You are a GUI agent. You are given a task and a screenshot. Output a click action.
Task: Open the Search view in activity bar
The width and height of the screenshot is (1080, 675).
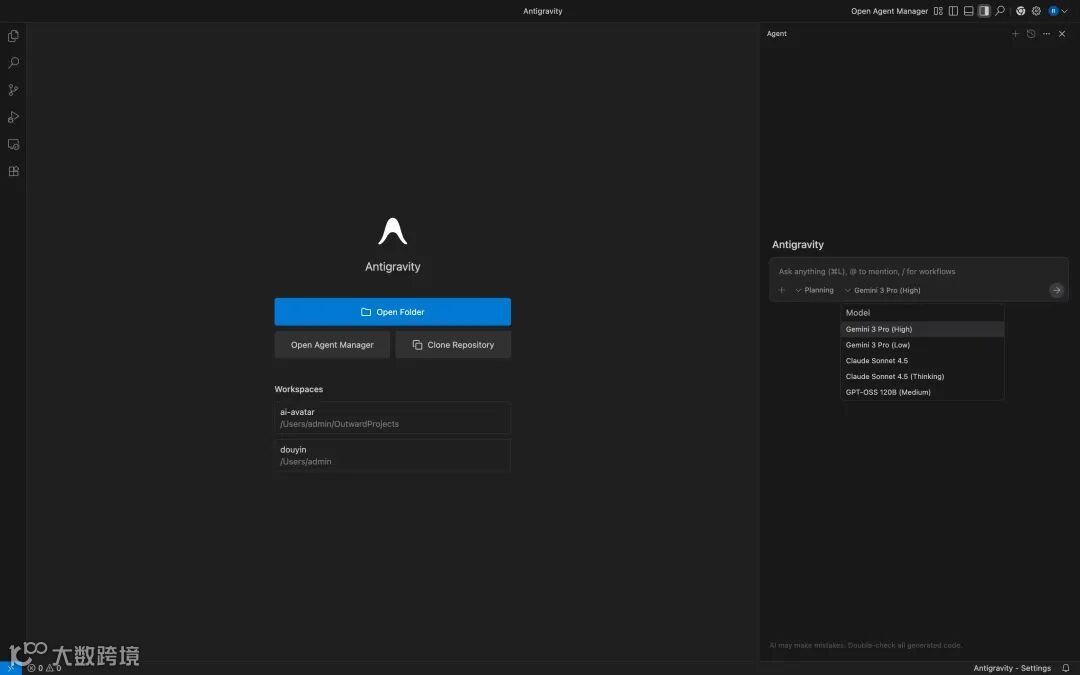[x=13, y=63]
